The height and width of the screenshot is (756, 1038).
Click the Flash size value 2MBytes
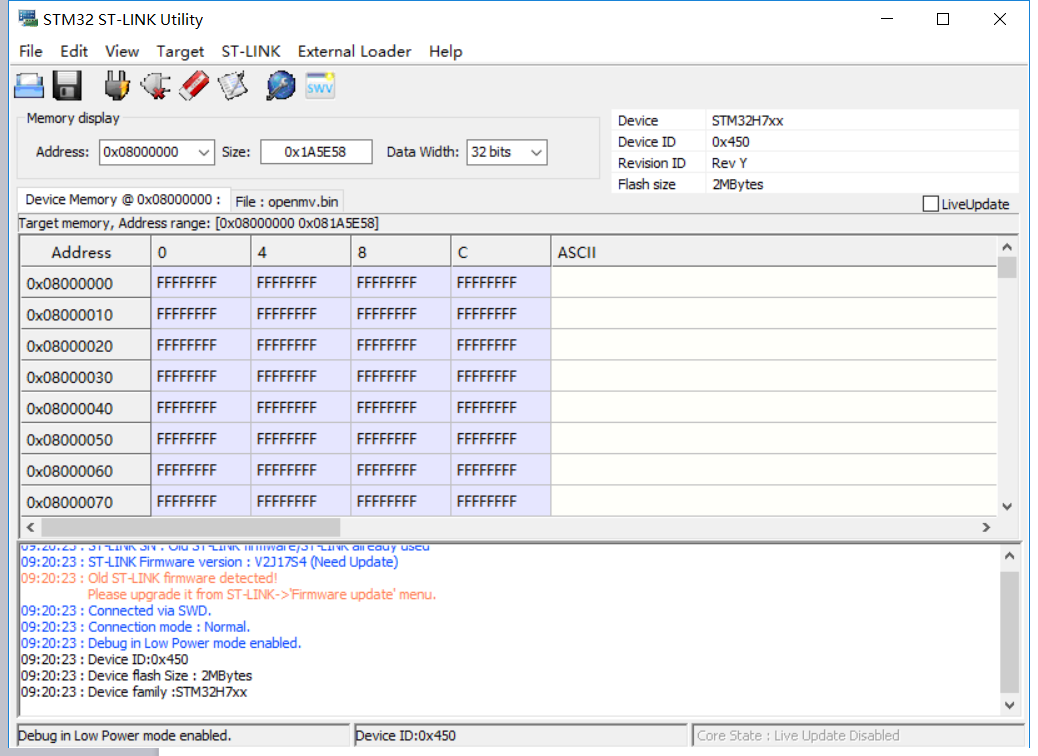737,184
